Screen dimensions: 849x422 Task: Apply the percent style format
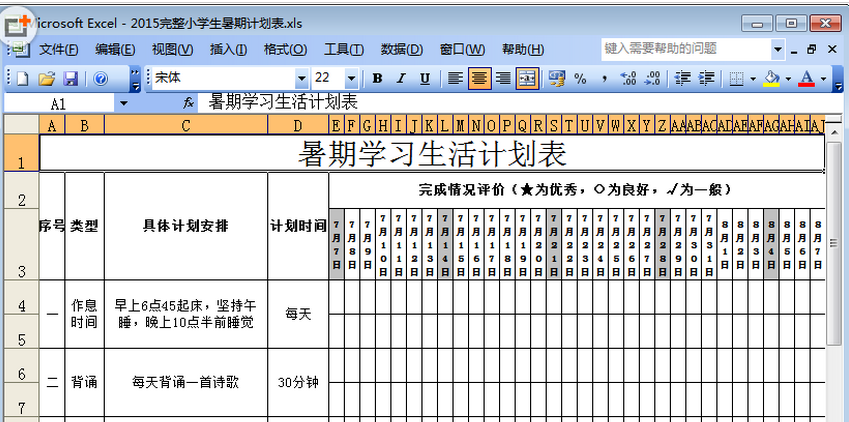point(580,79)
